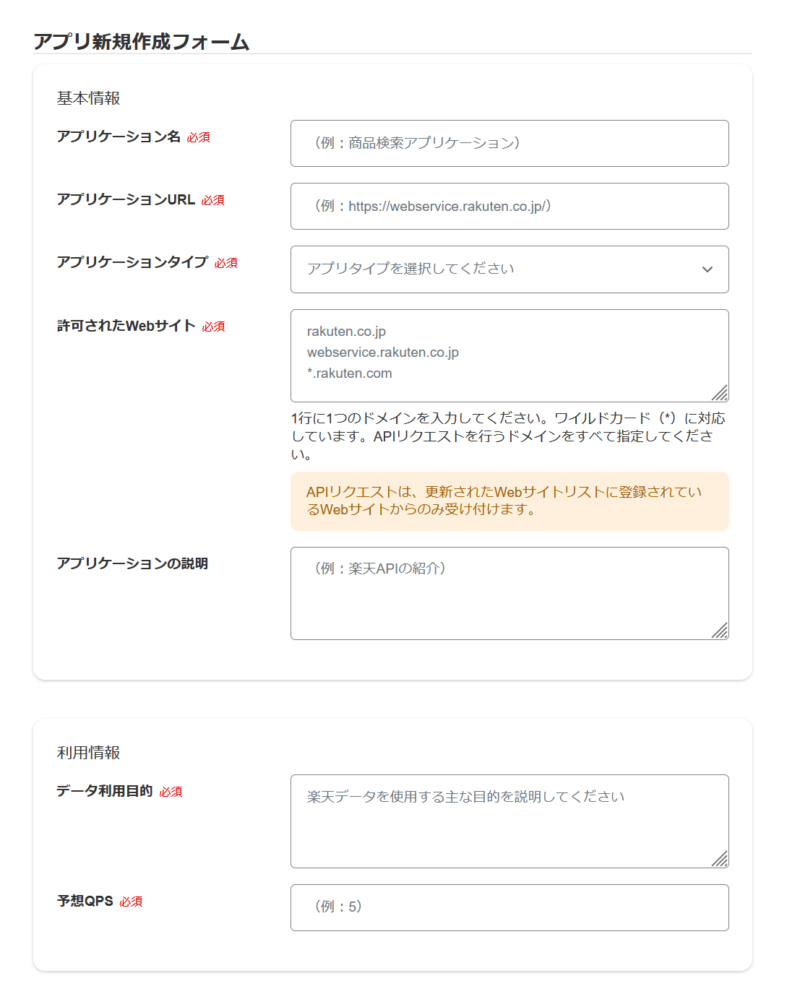Screen dimensions: 800x994
Task: Click the 必須 badge next to 許可されたWebサイト
Action: [x=213, y=326]
